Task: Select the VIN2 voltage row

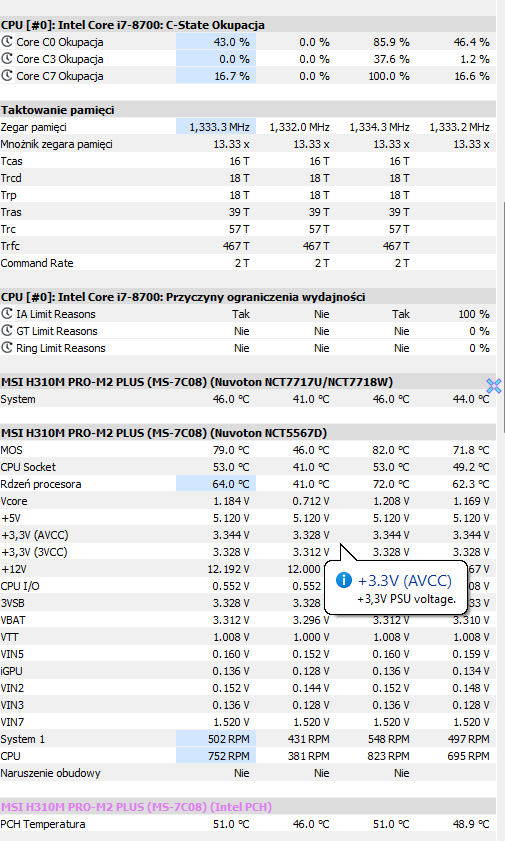Action: pyautogui.click(x=248, y=688)
